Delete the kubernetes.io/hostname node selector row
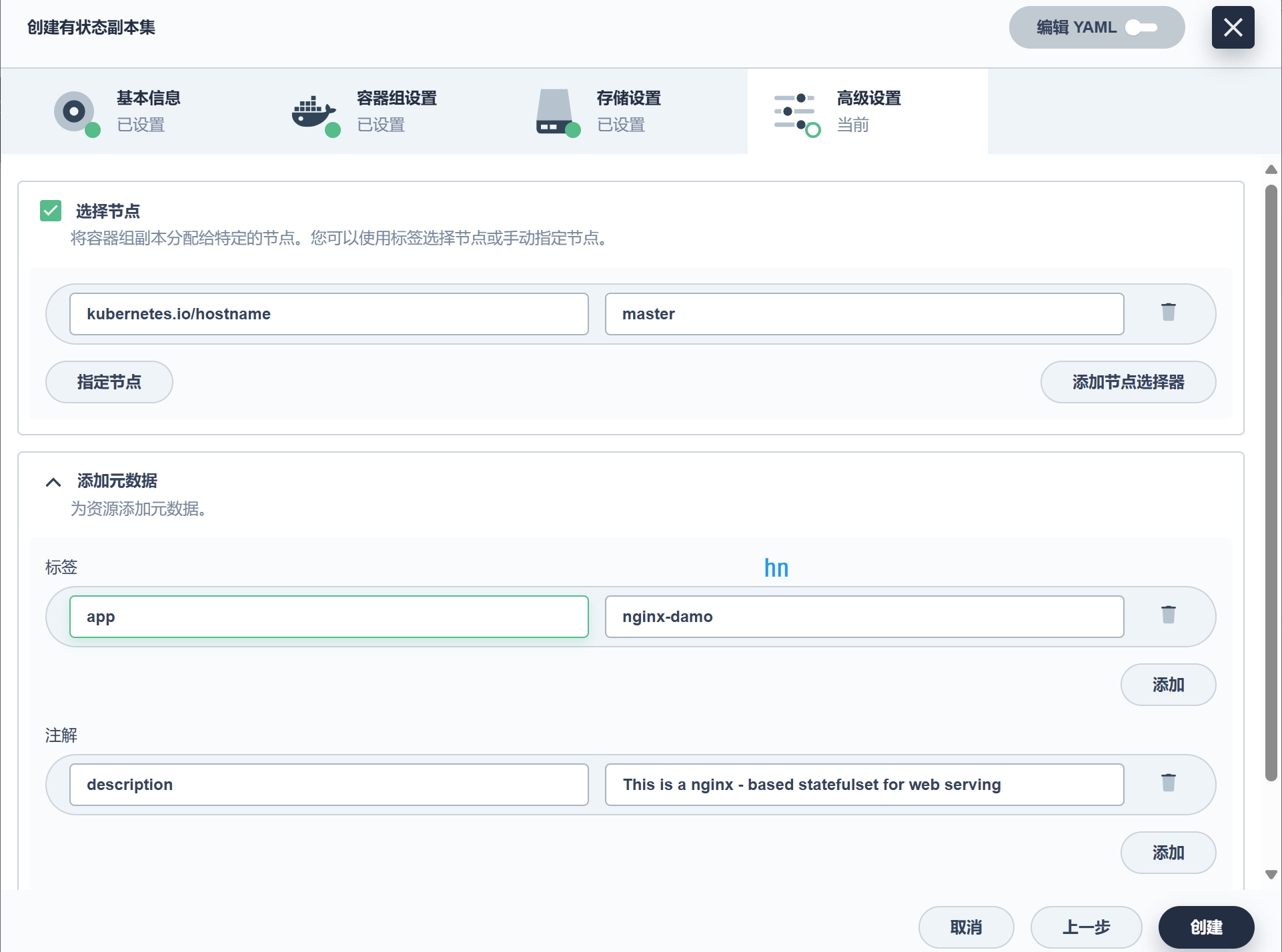This screenshot has height=952, width=1282. coord(1168,312)
